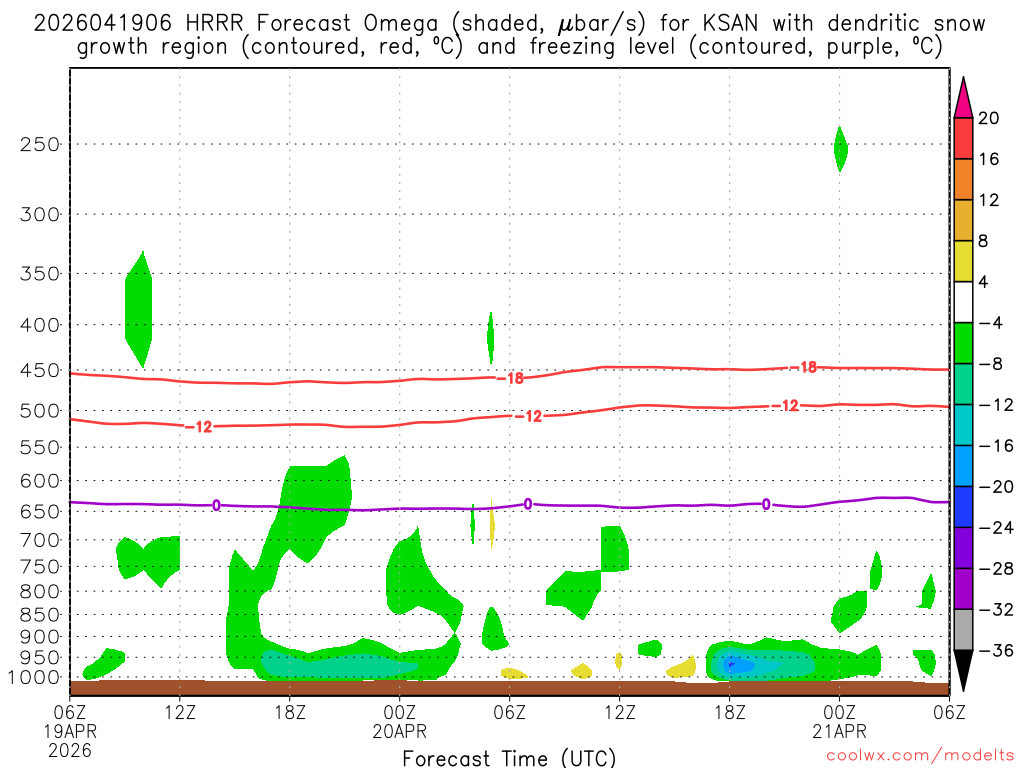Image resolution: width=1024 pixels, height=768 pixels.
Task: Click the cyan -12 to -16 colorbar swatch
Action: [963, 425]
